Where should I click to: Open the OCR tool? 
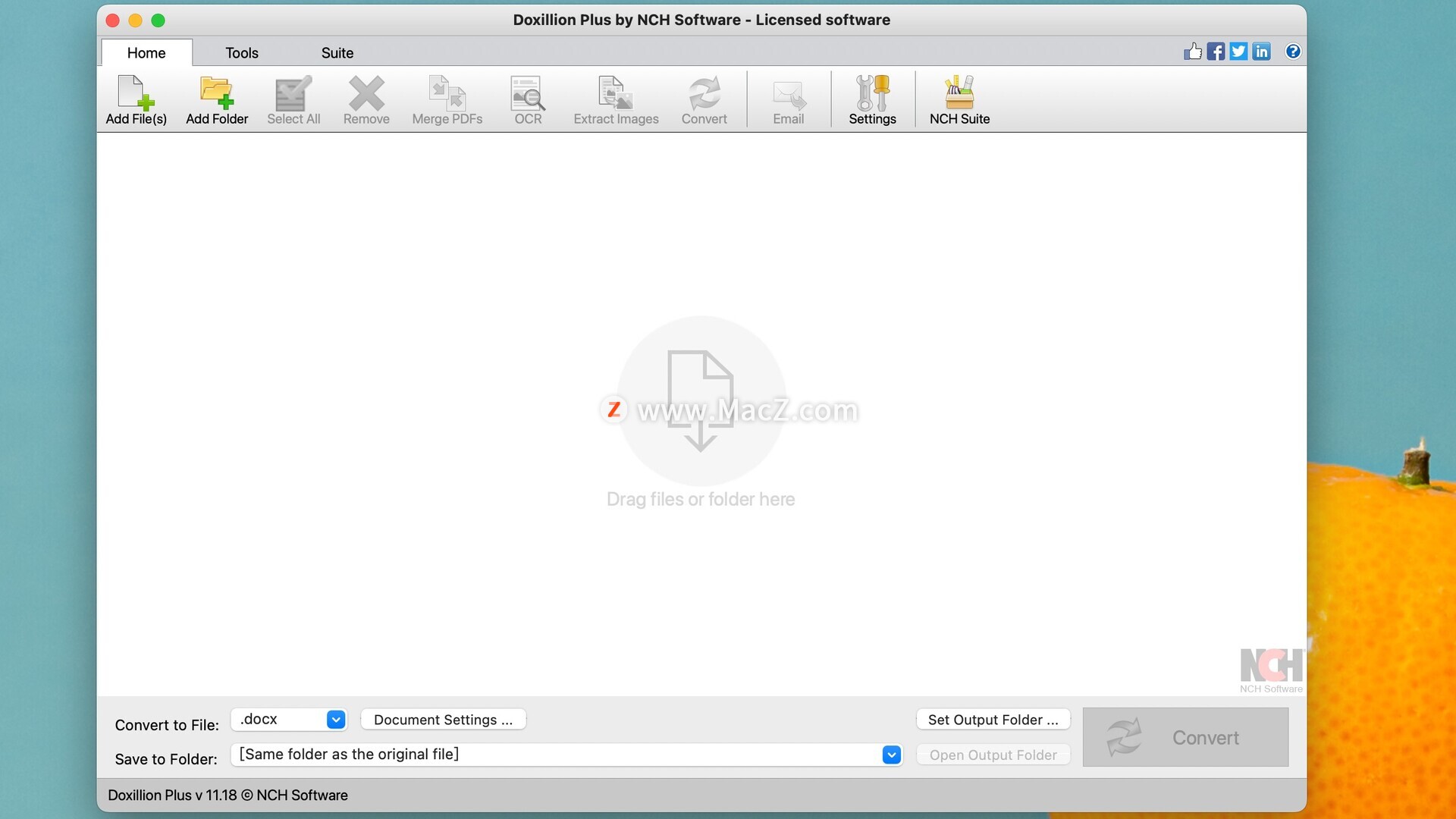528,100
